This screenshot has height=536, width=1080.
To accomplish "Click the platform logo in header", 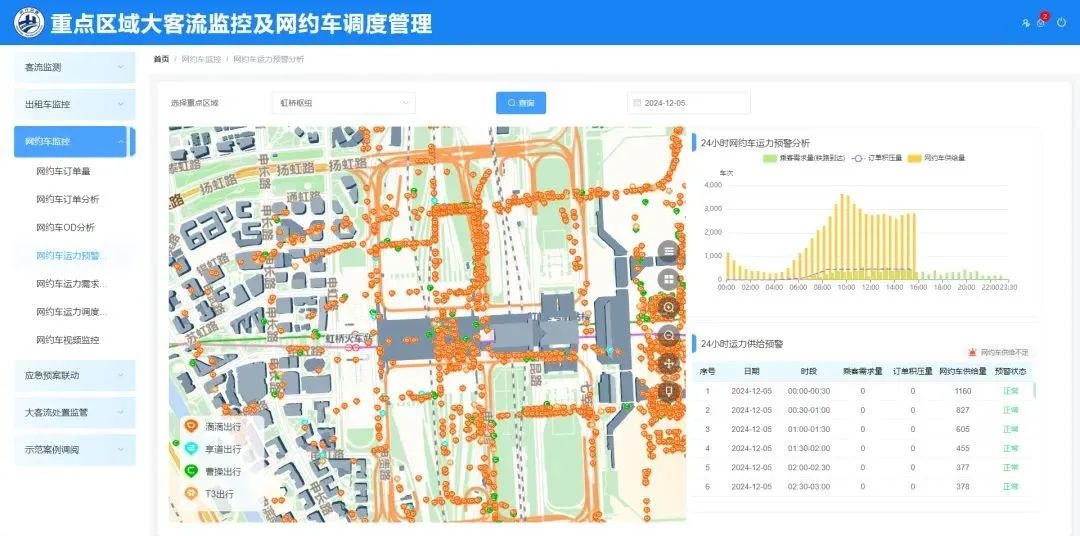I will [29, 23].
